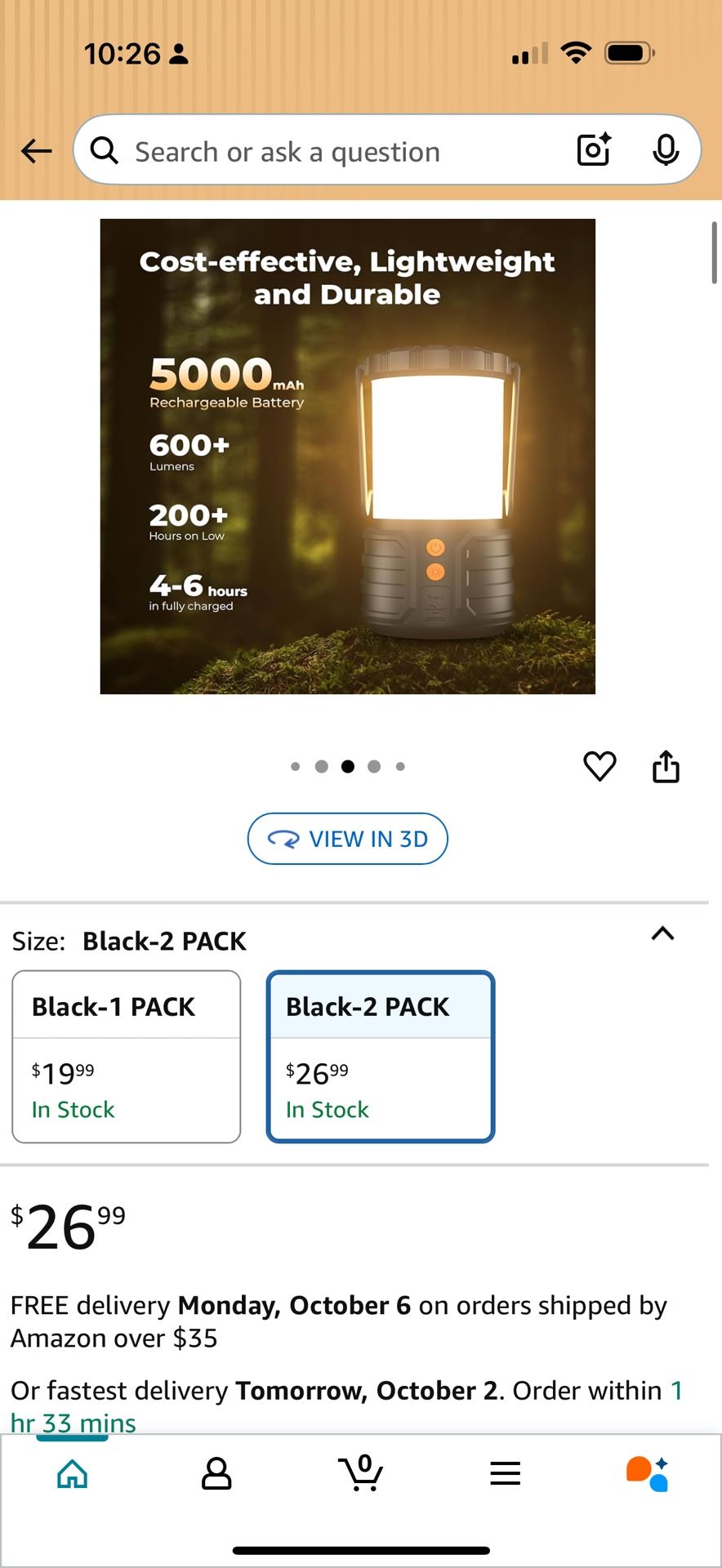Screen dimensions: 722x1568
Task: Tap the share icon
Action: pos(666,766)
